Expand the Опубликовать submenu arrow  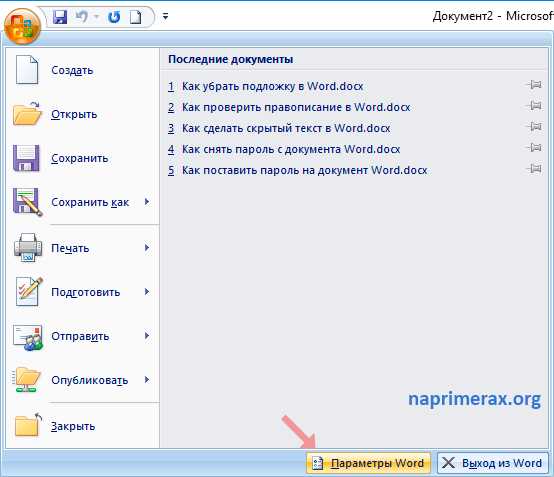tap(147, 380)
